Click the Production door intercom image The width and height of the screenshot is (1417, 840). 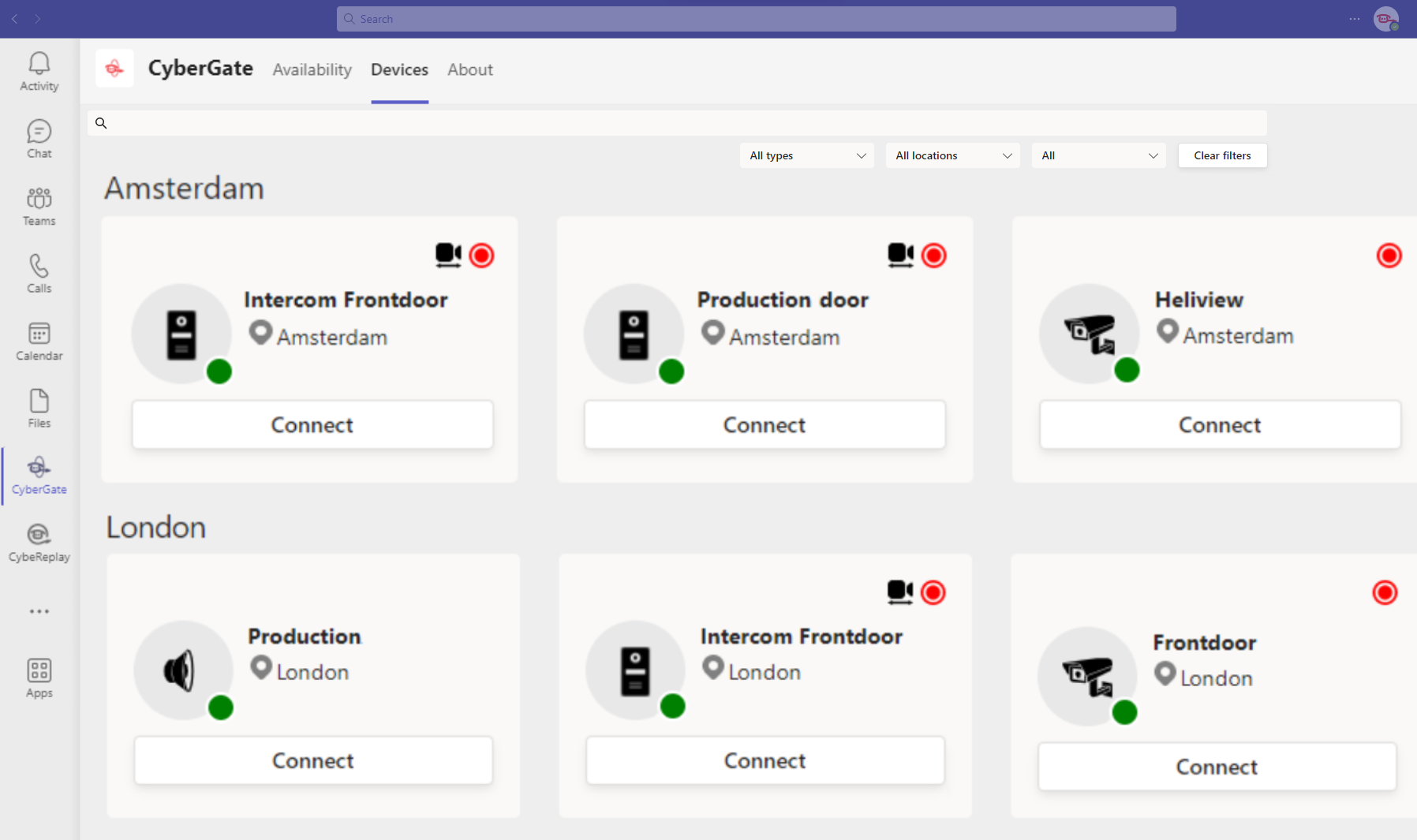(634, 334)
